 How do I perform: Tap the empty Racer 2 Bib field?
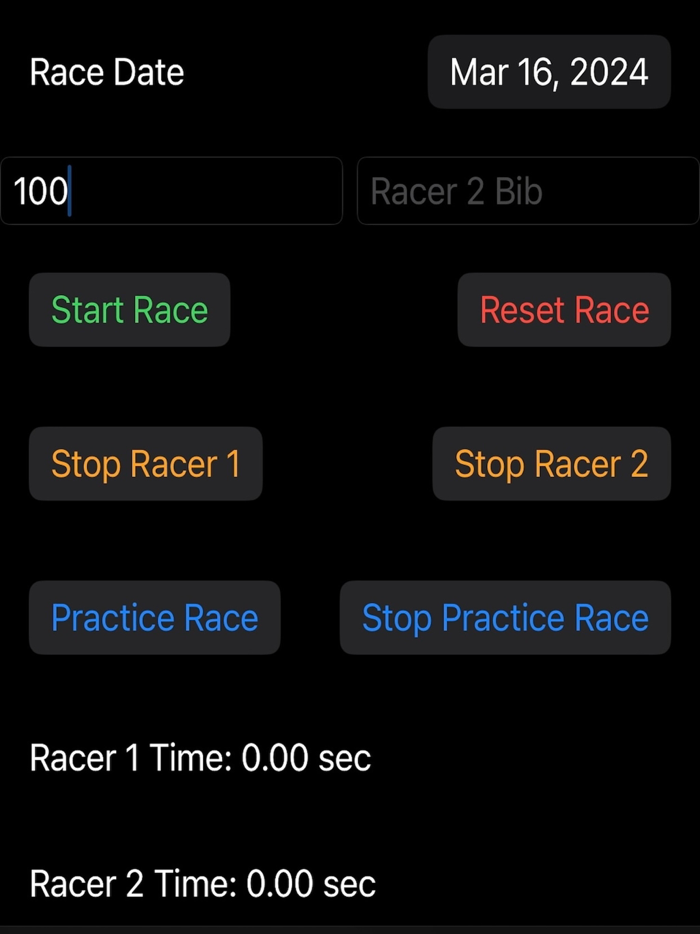tap(527, 191)
